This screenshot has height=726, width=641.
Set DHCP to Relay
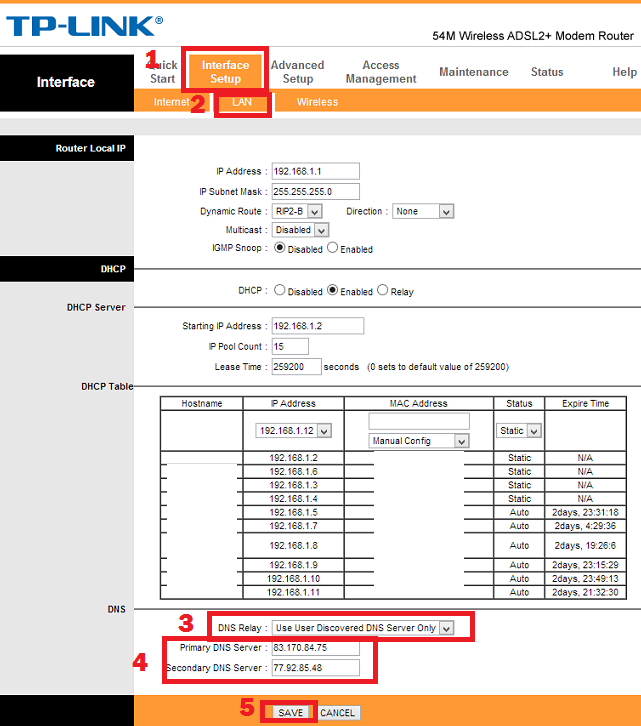click(x=382, y=290)
